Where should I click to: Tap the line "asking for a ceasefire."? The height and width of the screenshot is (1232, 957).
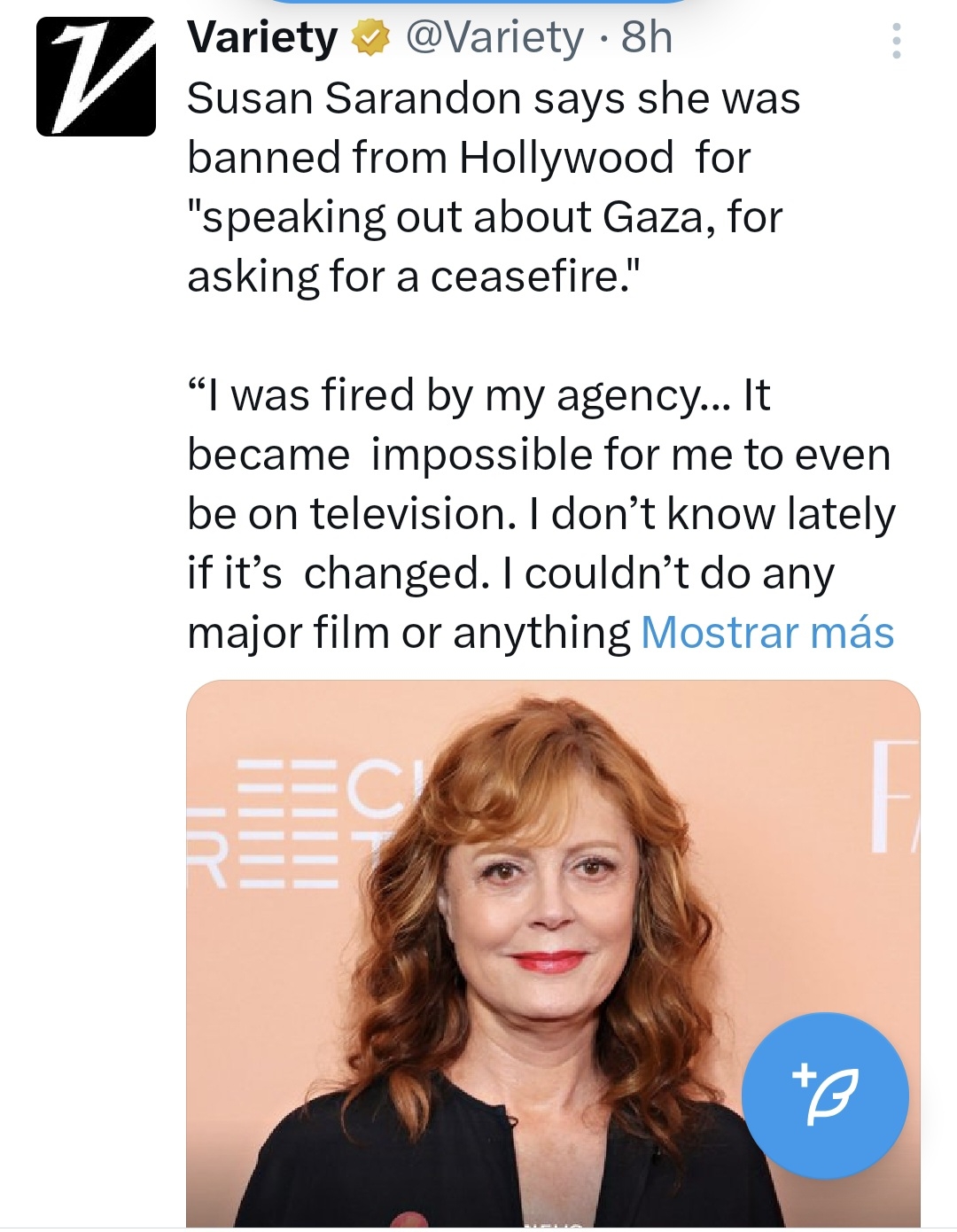pos(413,277)
